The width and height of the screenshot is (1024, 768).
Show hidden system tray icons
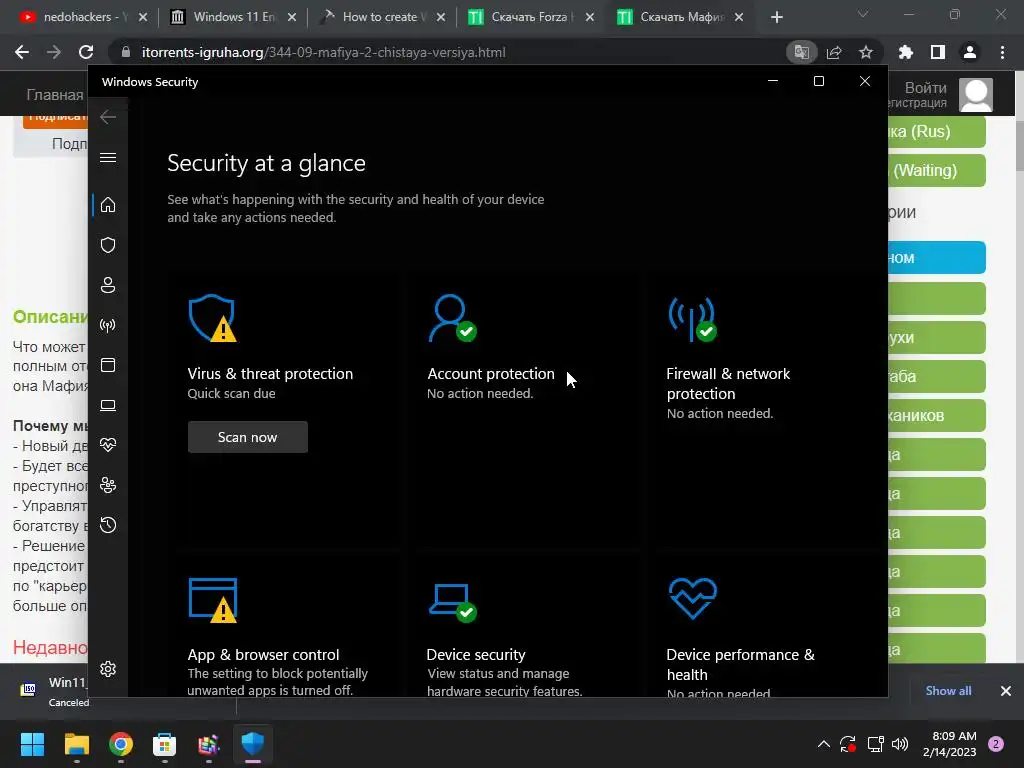pyautogui.click(x=824, y=744)
